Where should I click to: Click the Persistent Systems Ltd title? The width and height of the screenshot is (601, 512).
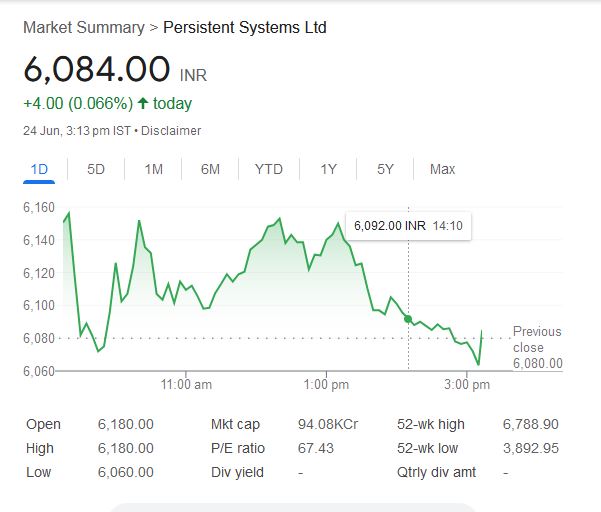(245, 27)
